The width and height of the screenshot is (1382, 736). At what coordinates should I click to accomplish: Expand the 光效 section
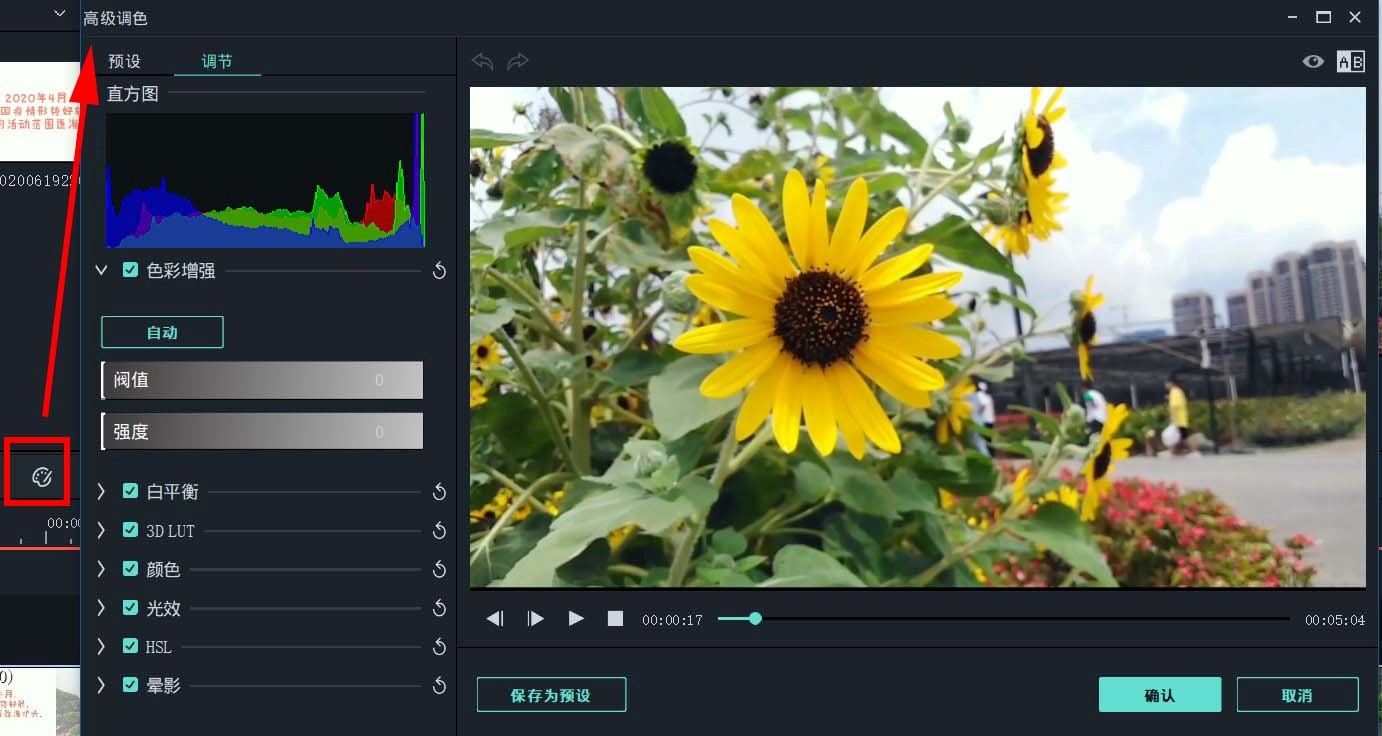click(101, 608)
